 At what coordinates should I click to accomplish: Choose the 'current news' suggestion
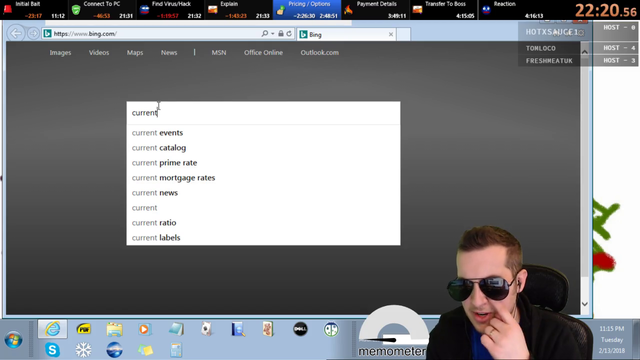pos(263,193)
